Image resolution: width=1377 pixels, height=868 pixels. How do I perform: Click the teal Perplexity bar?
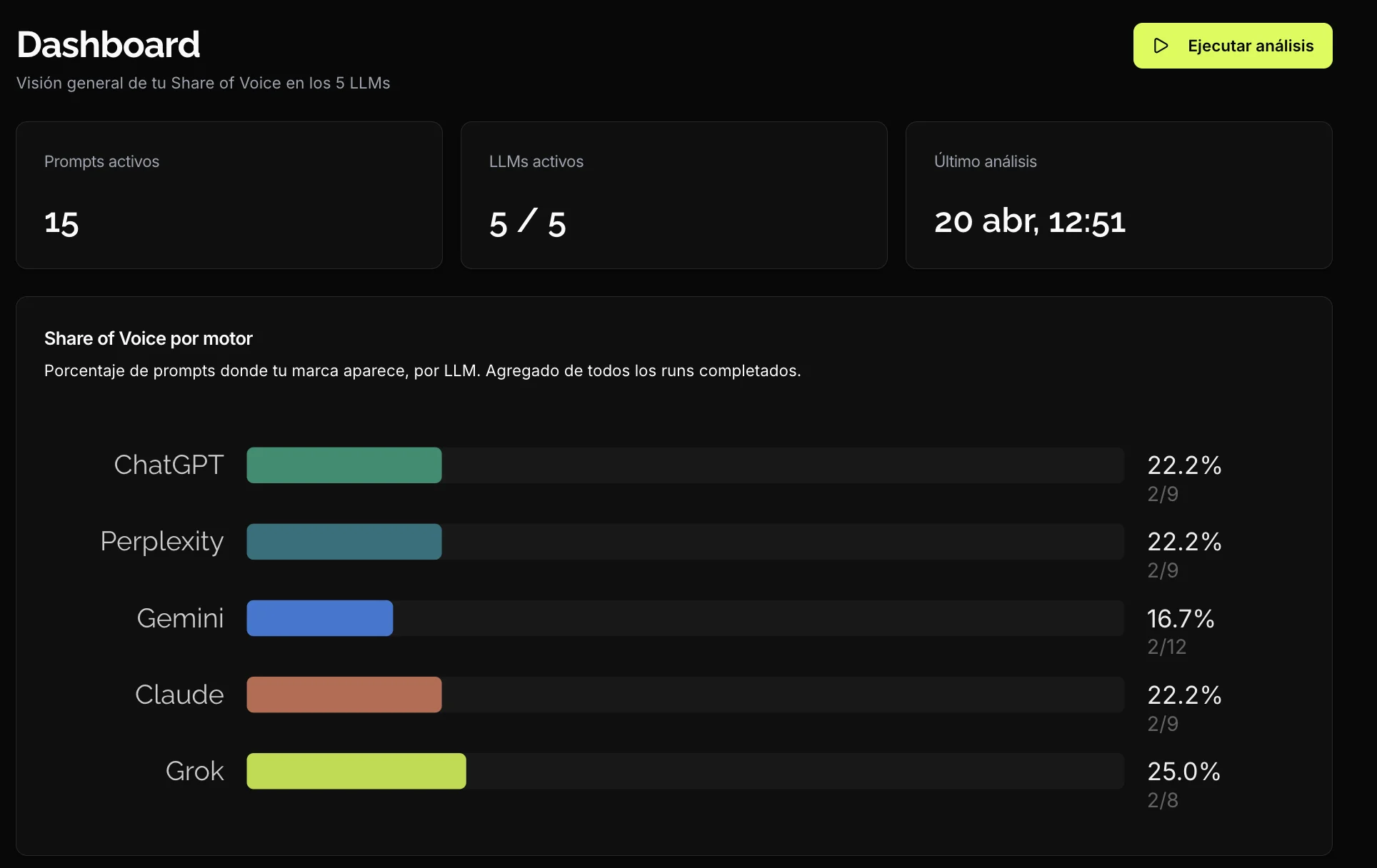coord(344,542)
